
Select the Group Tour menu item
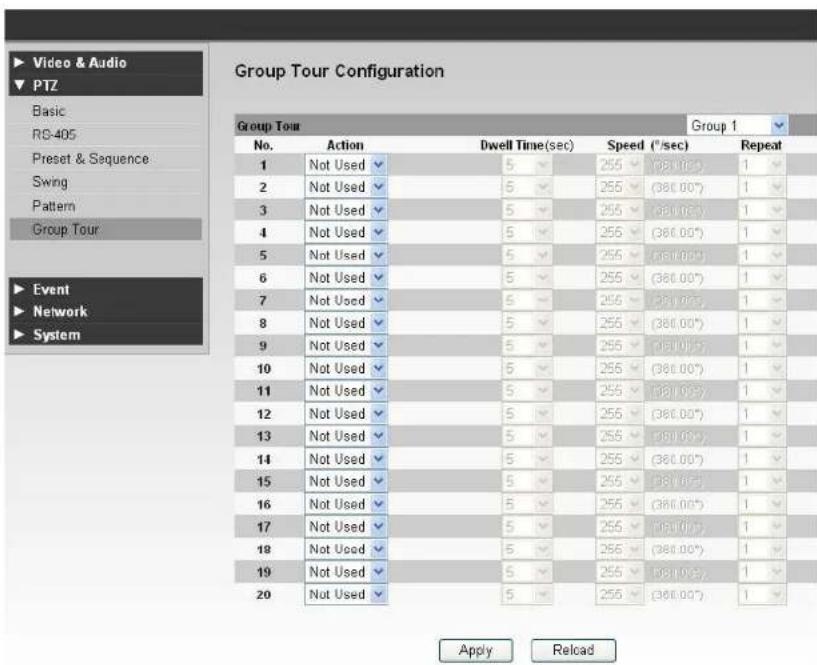(106, 229)
